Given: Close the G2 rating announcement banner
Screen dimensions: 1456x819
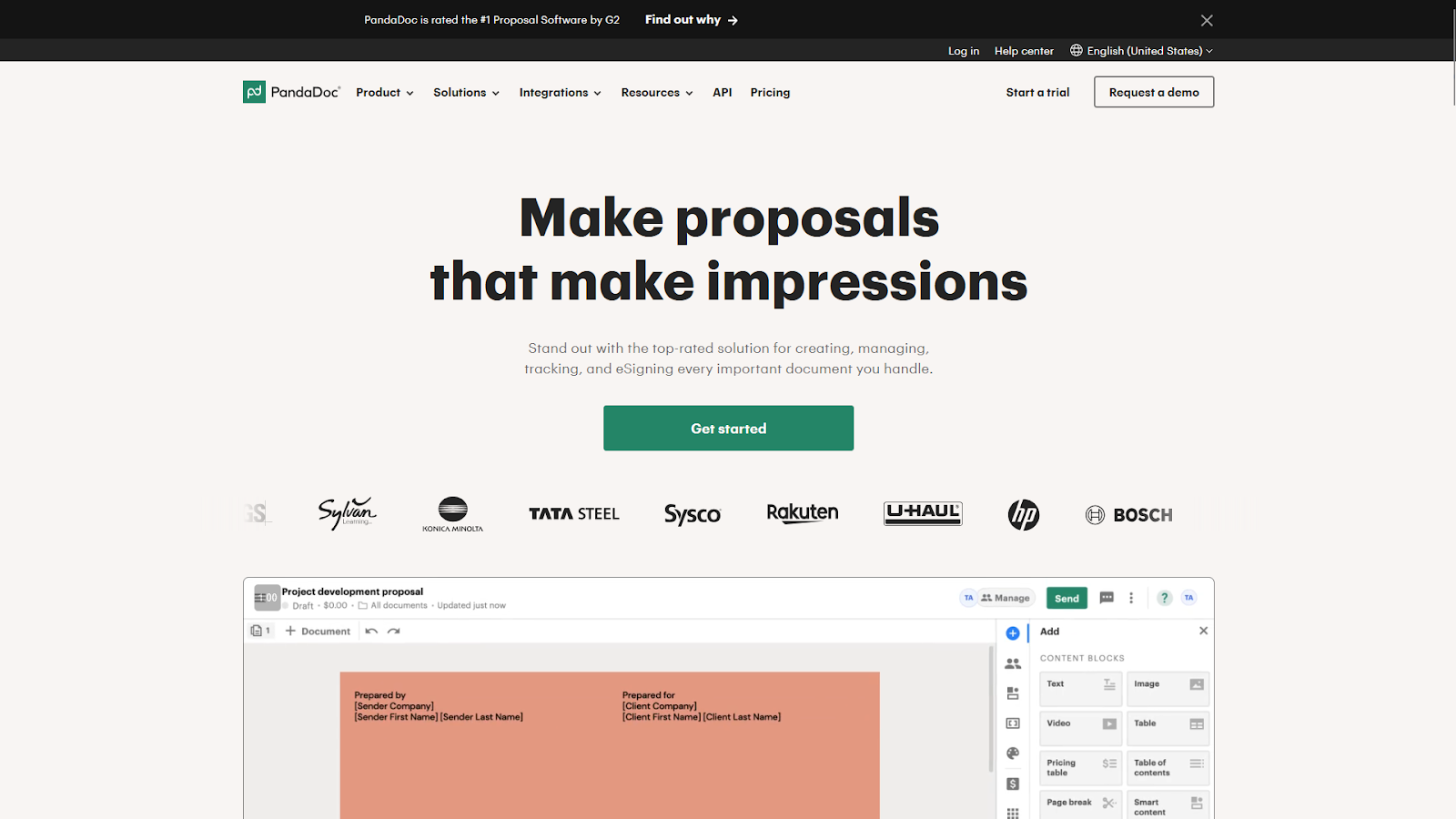Looking at the screenshot, I should point(1207,20).
